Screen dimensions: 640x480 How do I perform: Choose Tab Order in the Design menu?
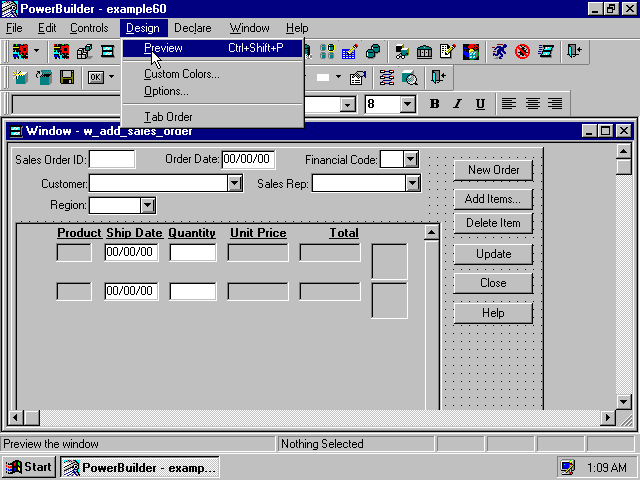click(x=212, y=117)
